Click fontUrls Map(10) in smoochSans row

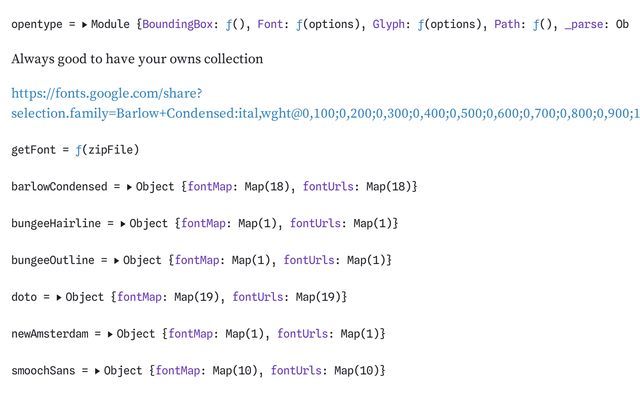(x=356, y=370)
